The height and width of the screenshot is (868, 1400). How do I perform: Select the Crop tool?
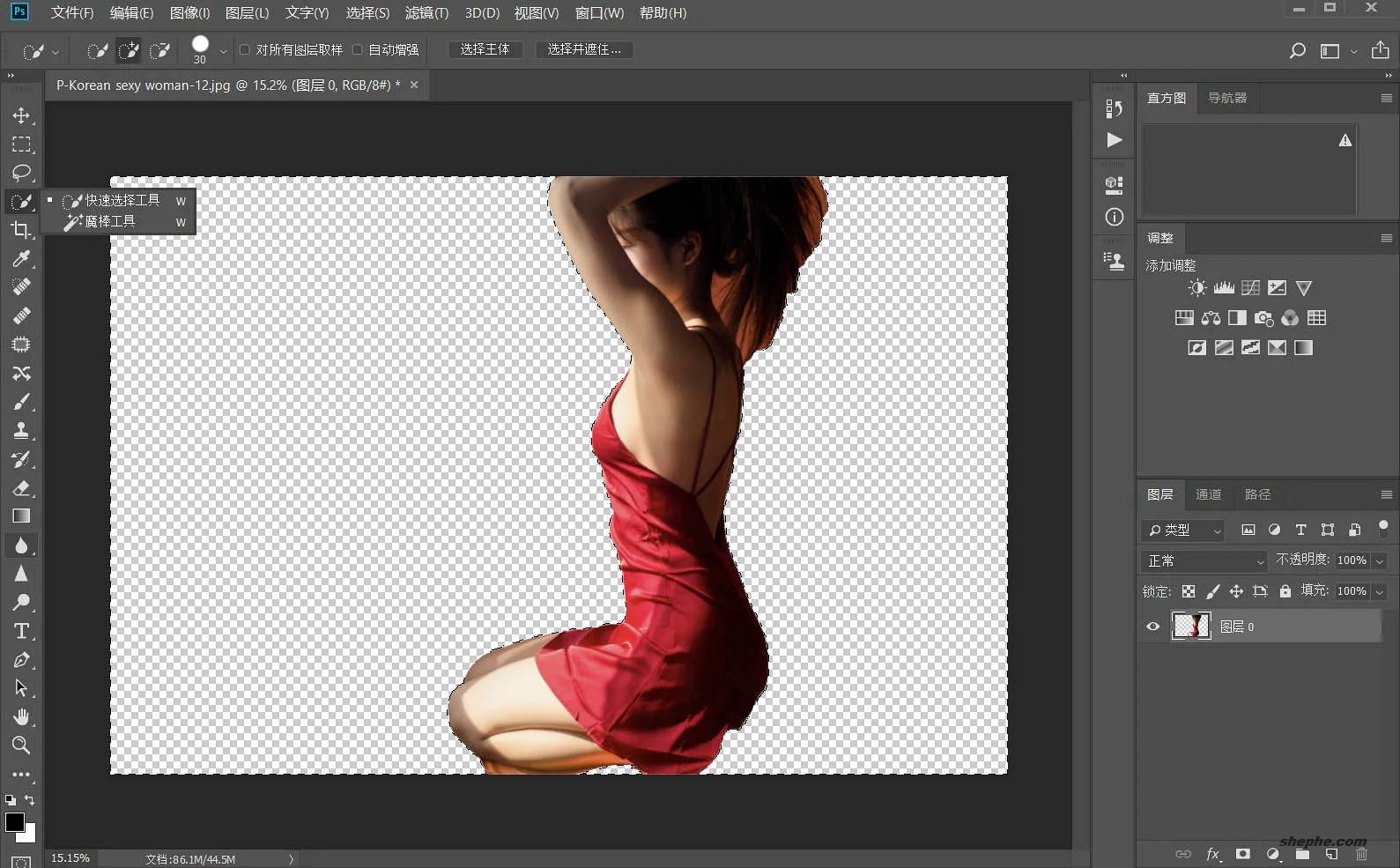coord(21,230)
